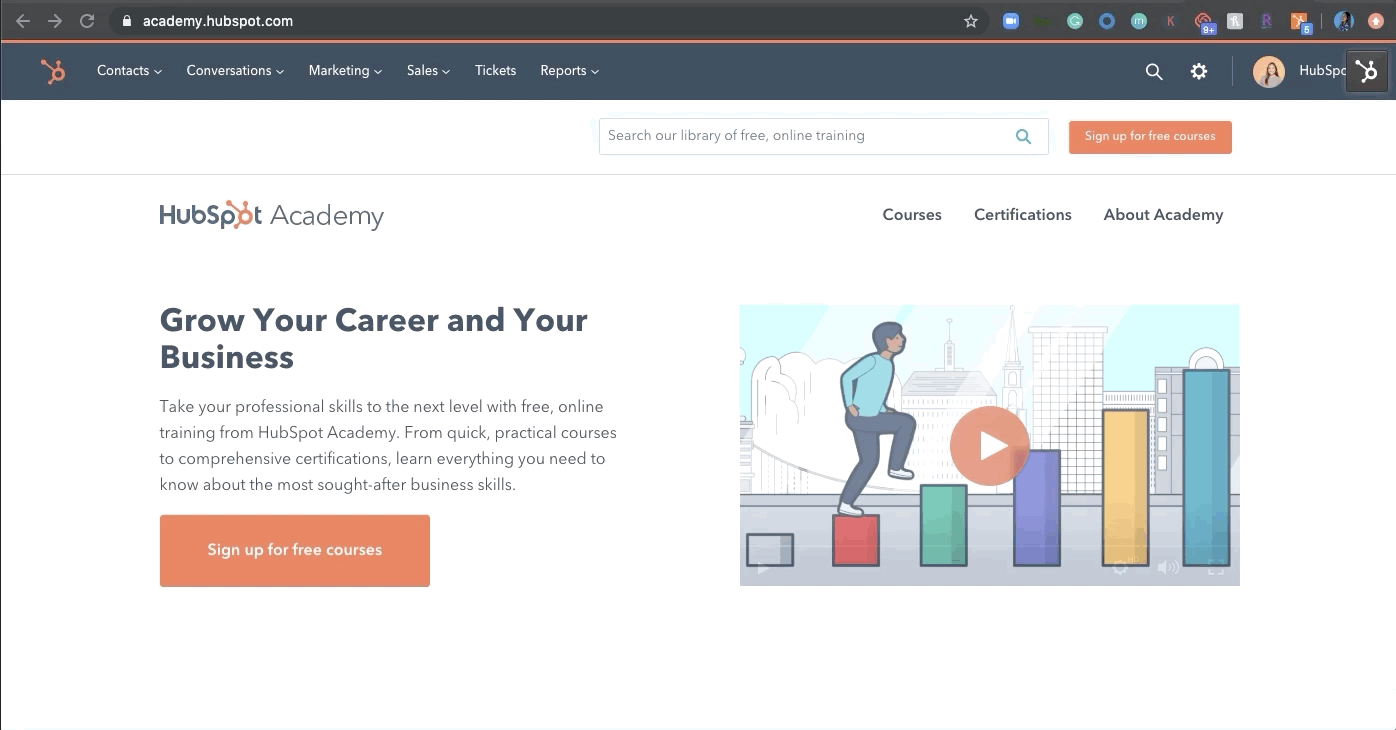Expand the Contacts dropdown menu
Screen dimensions: 1396x730
(x=130, y=71)
